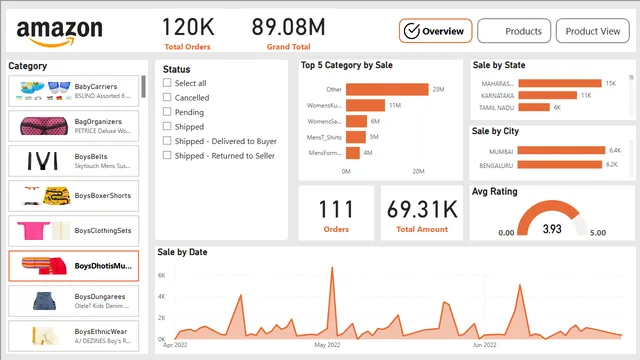This screenshot has width=640, height=360.
Task: Click the WomensKu... sales bar
Action: tap(365, 105)
